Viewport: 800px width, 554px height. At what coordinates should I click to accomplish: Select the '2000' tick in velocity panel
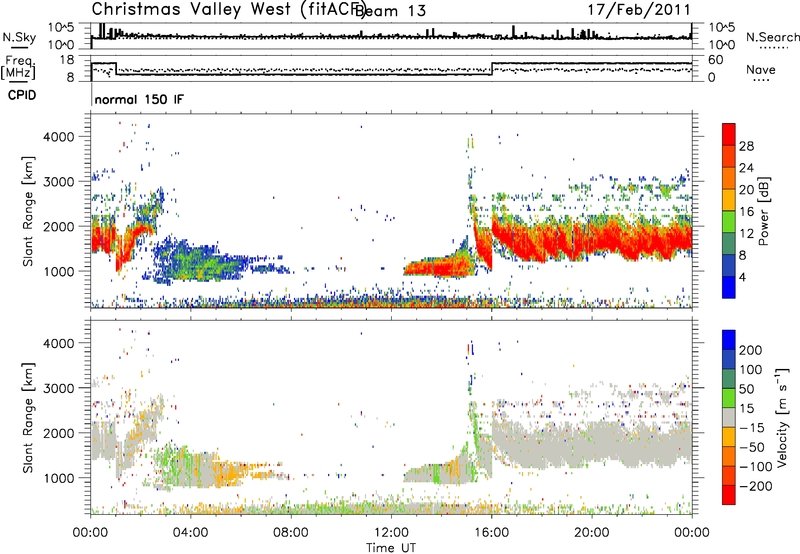pos(59,433)
